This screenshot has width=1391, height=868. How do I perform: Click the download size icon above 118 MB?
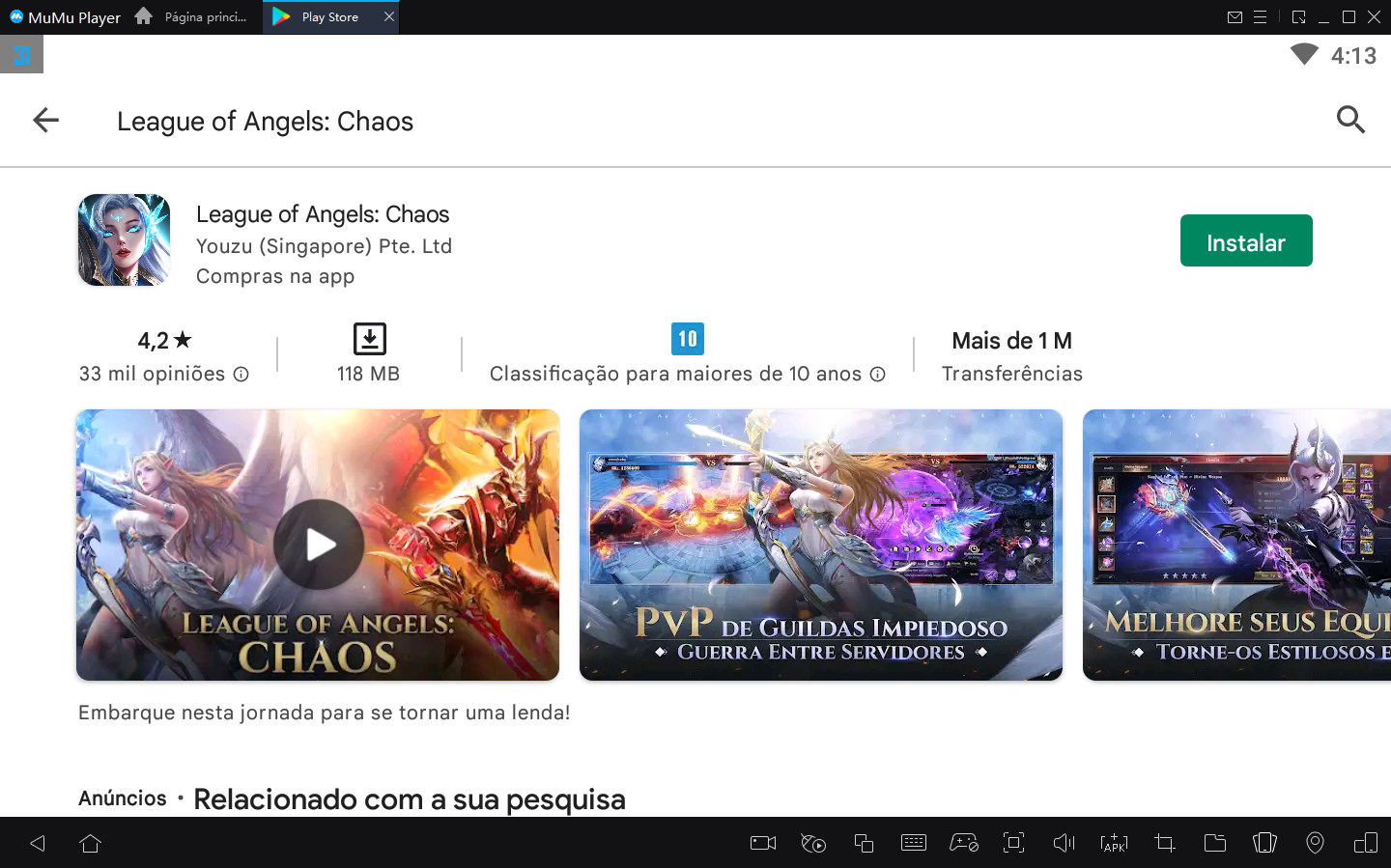[x=369, y=339]
